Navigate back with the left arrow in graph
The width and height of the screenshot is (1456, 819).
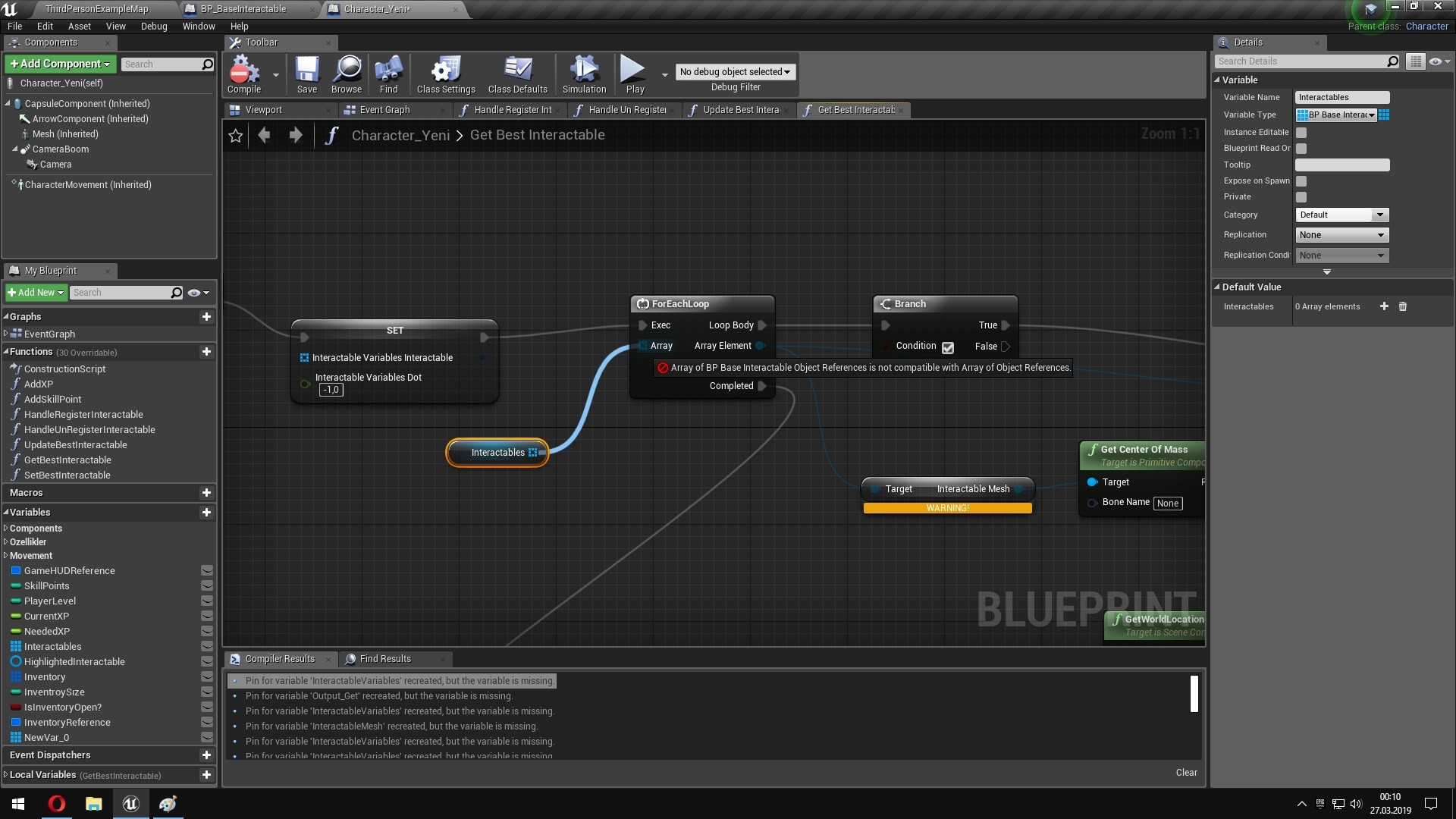tap(264, 135)
